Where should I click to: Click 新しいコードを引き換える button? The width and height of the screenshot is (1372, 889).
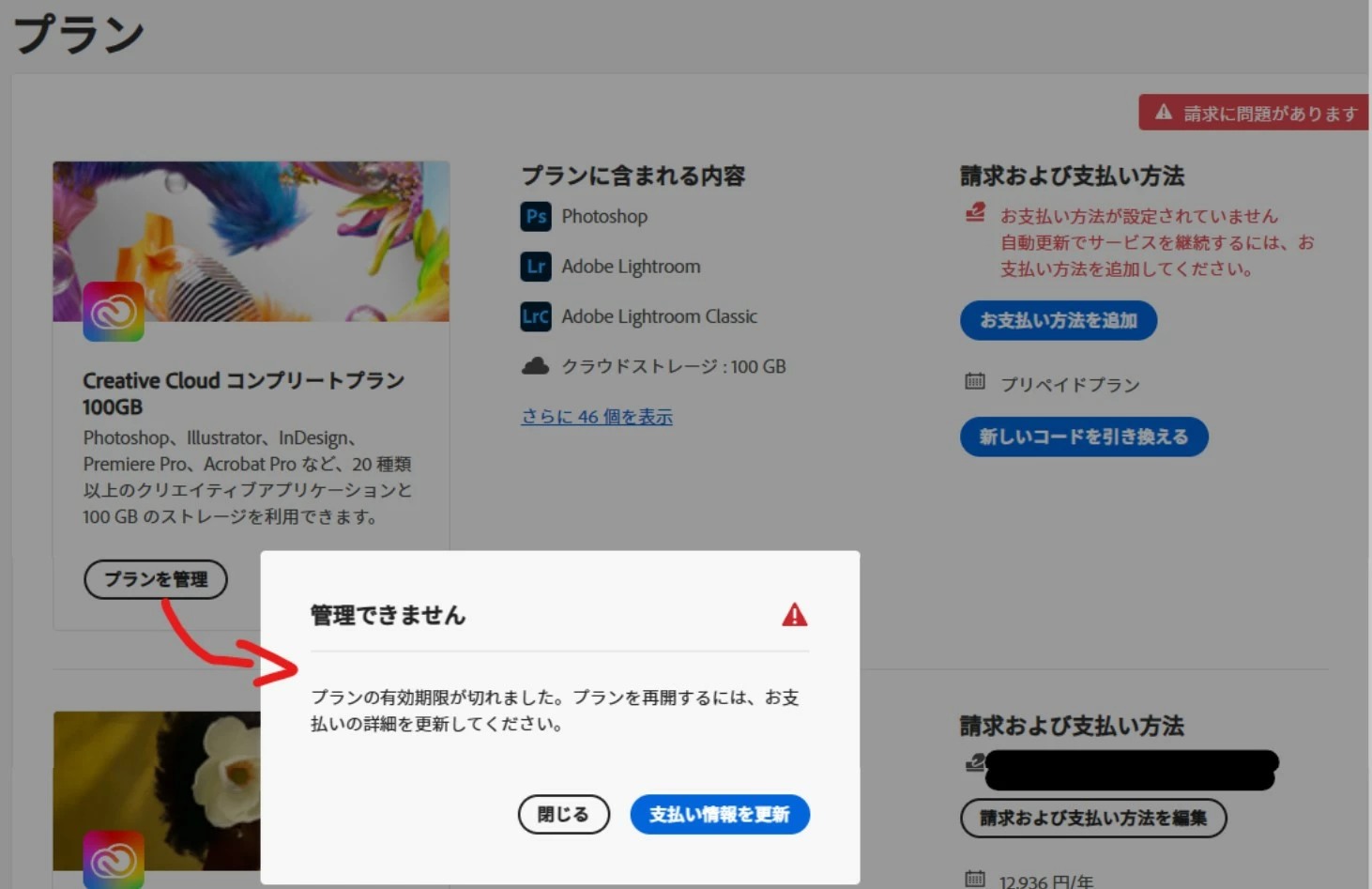click(1084, 437)
